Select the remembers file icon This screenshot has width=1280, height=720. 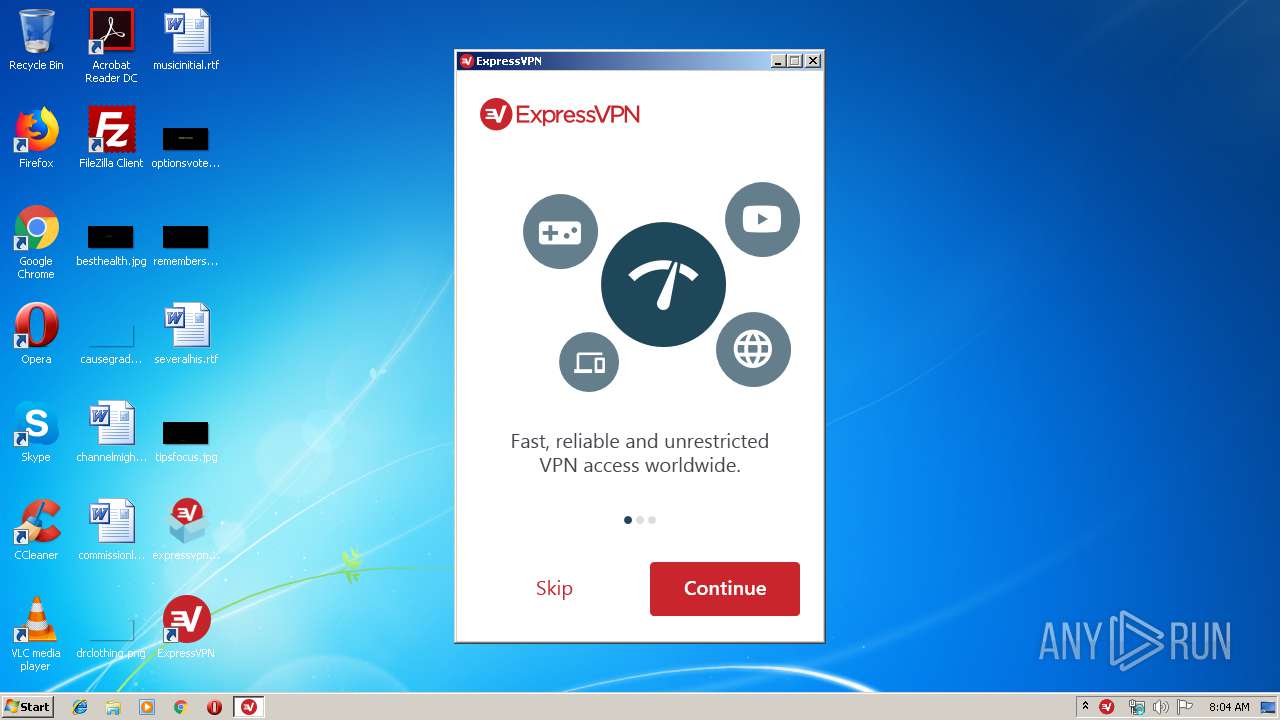point(186,245)
